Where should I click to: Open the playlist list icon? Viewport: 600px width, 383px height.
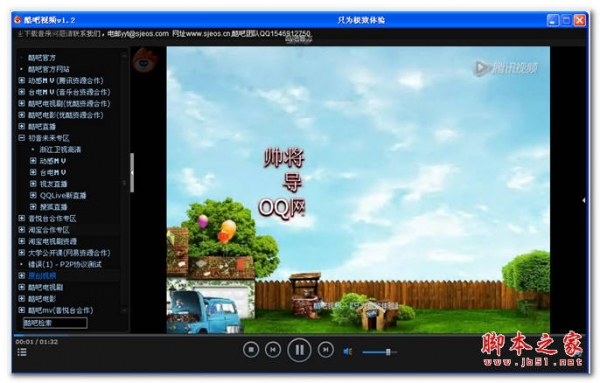22,352
